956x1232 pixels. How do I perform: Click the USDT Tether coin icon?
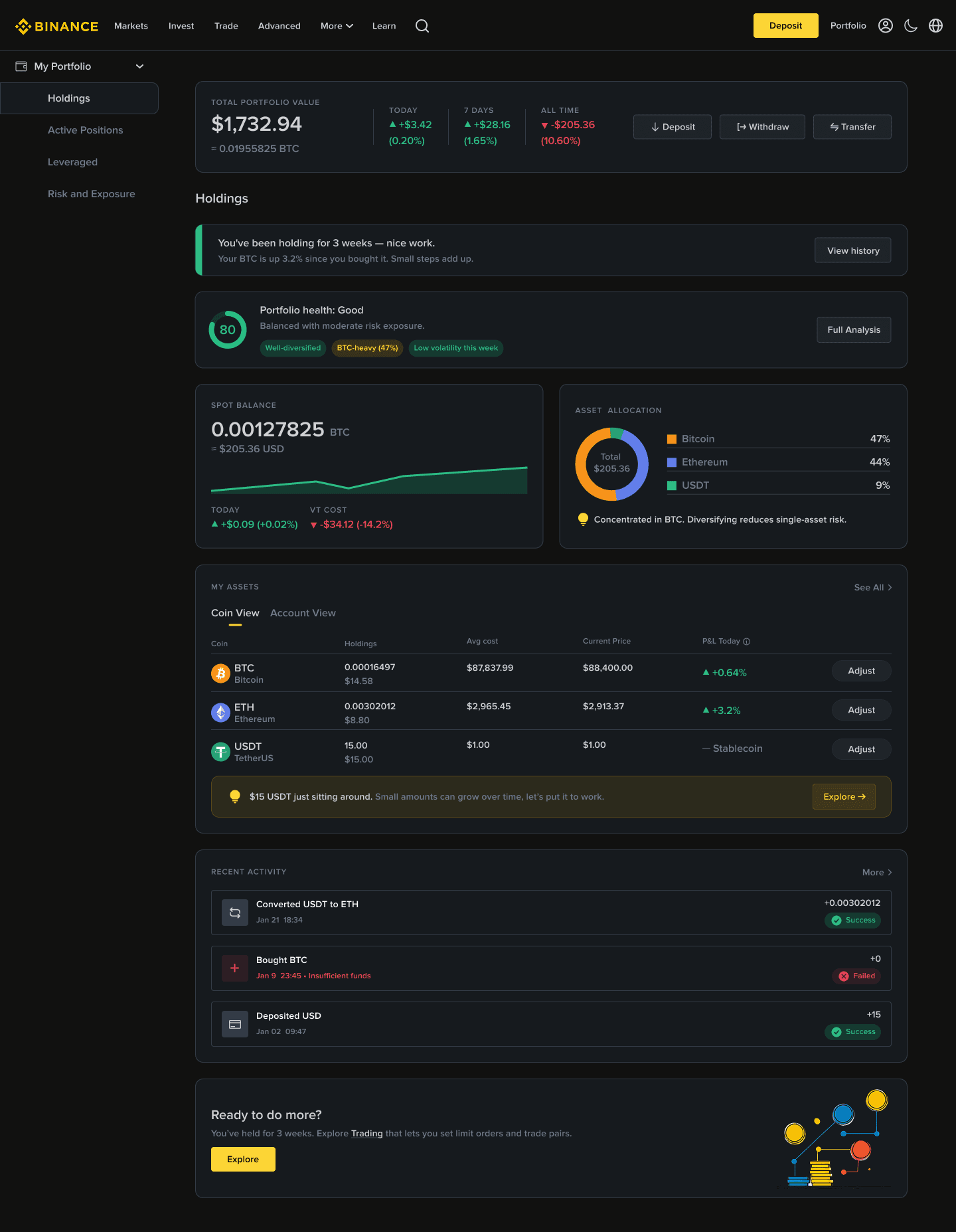pyautogui.click(x=220, y=752)
